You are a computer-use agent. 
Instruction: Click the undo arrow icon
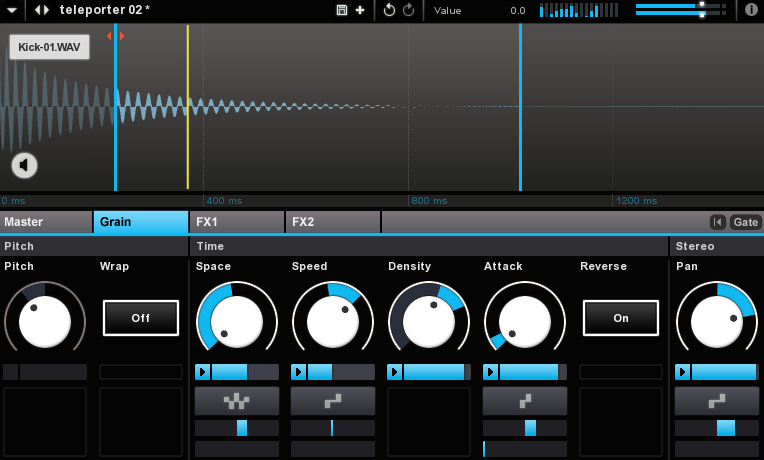coord(389,10)
